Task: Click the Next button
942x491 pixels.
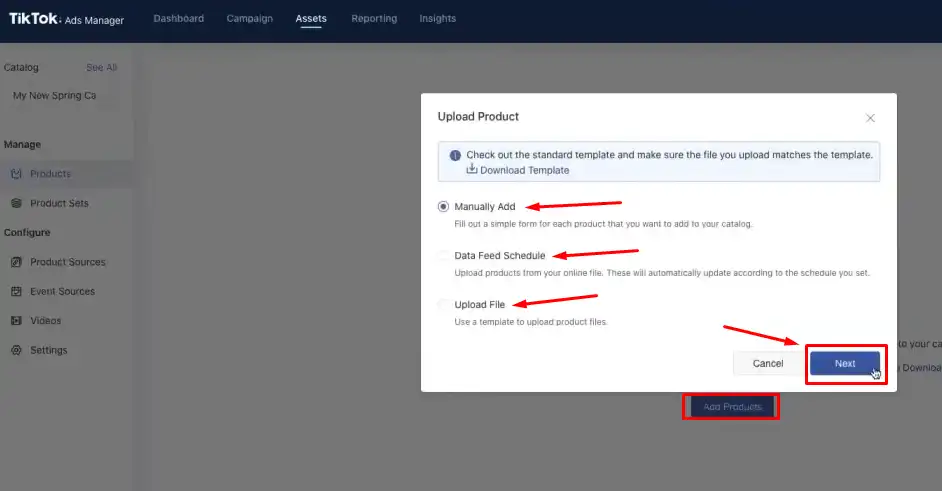Action: point(845,364)
